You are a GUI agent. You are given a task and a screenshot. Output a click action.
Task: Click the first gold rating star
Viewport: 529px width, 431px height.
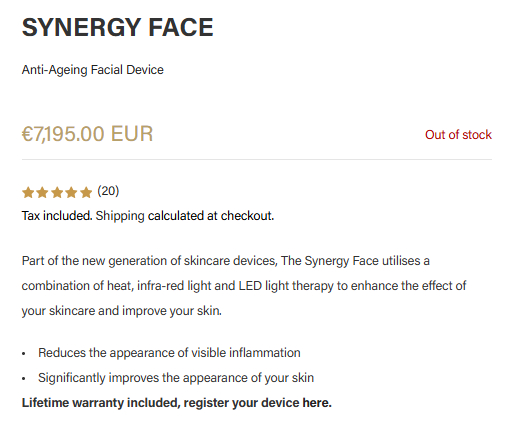[x=28, y=193]
